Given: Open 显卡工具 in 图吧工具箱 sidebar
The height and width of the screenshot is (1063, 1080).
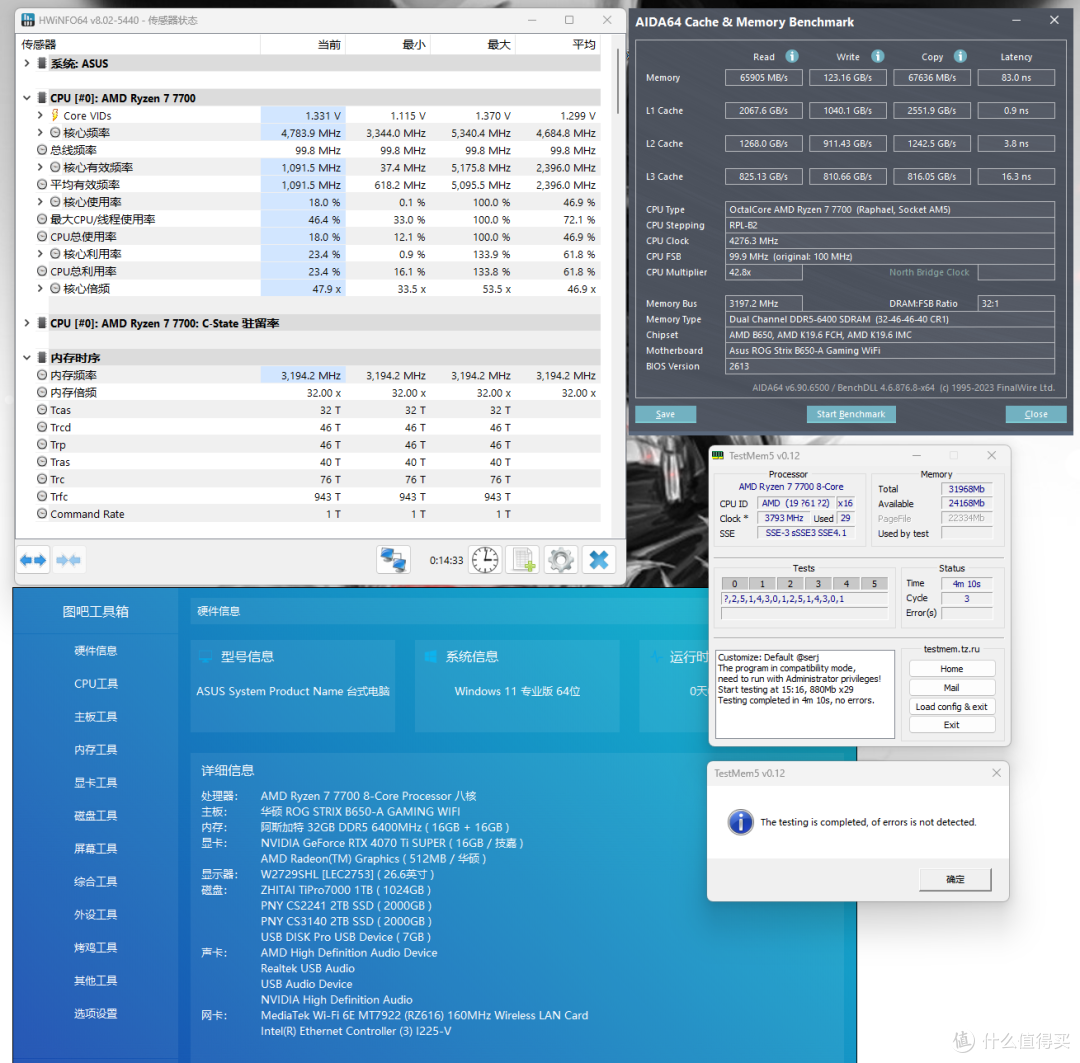Looking at the screenshot, I should 96,783.
